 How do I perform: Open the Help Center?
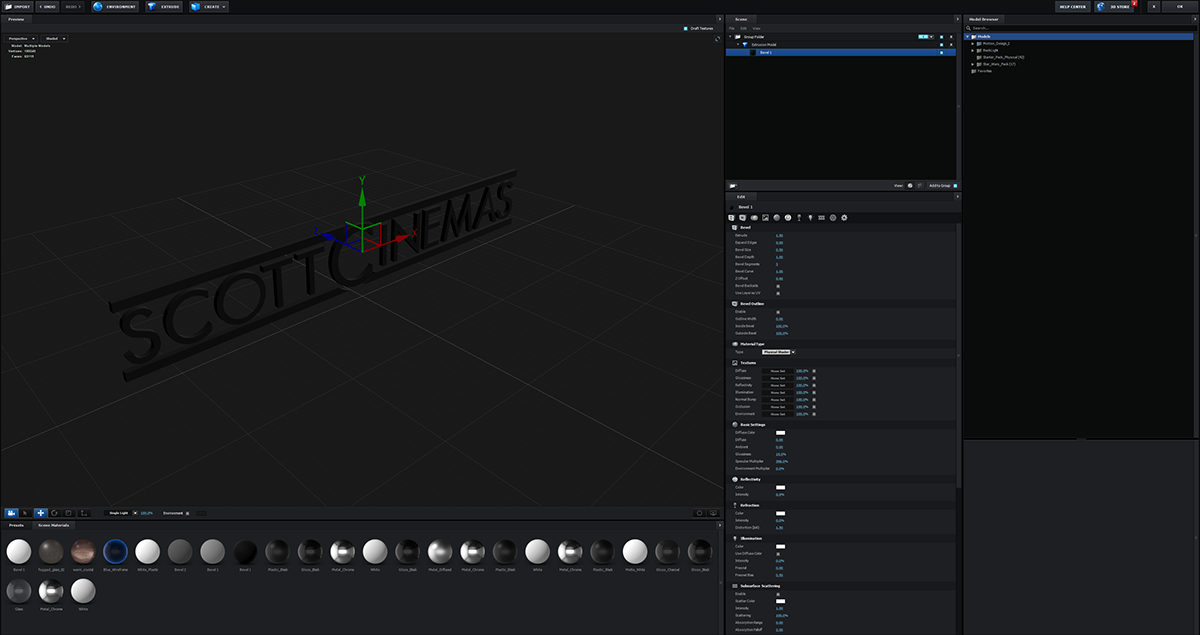point(1073,6)
